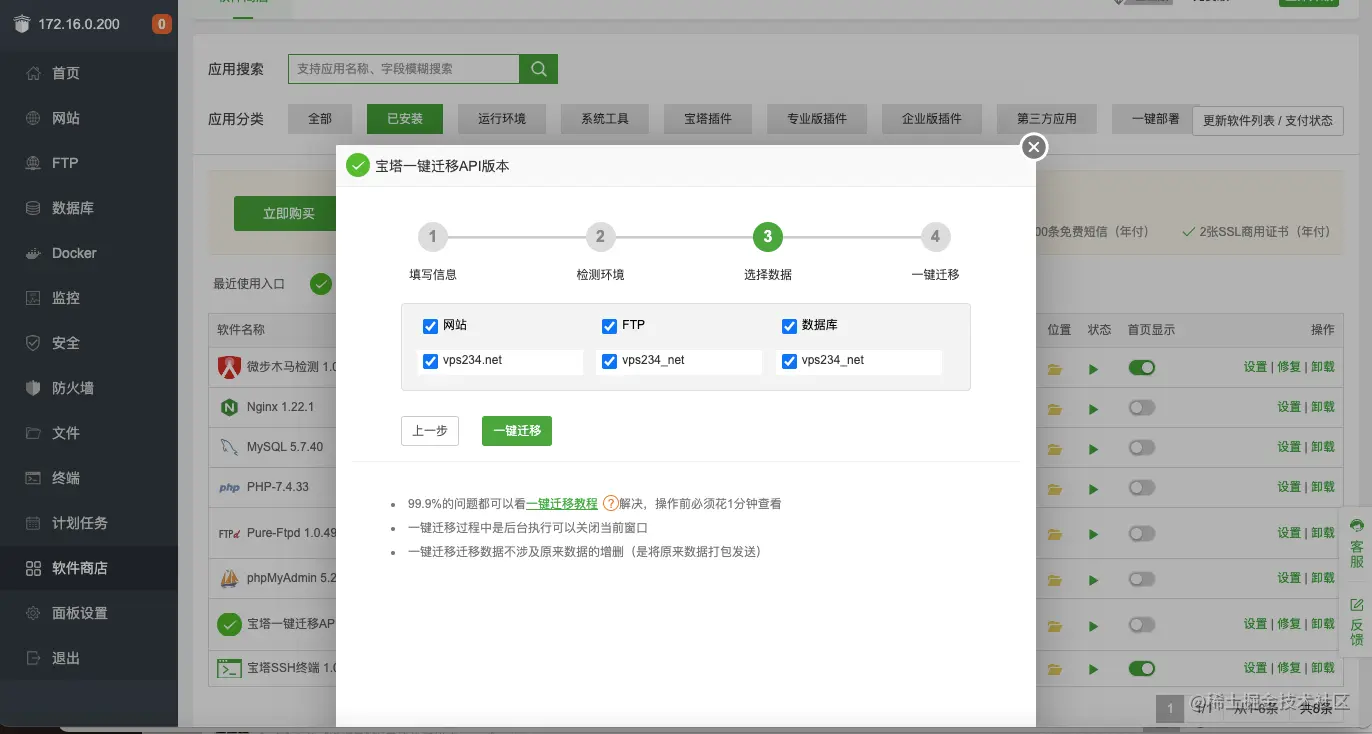
Task: Click 更新软件列表 / 支付状态 button
Action: click(1268, 120)
